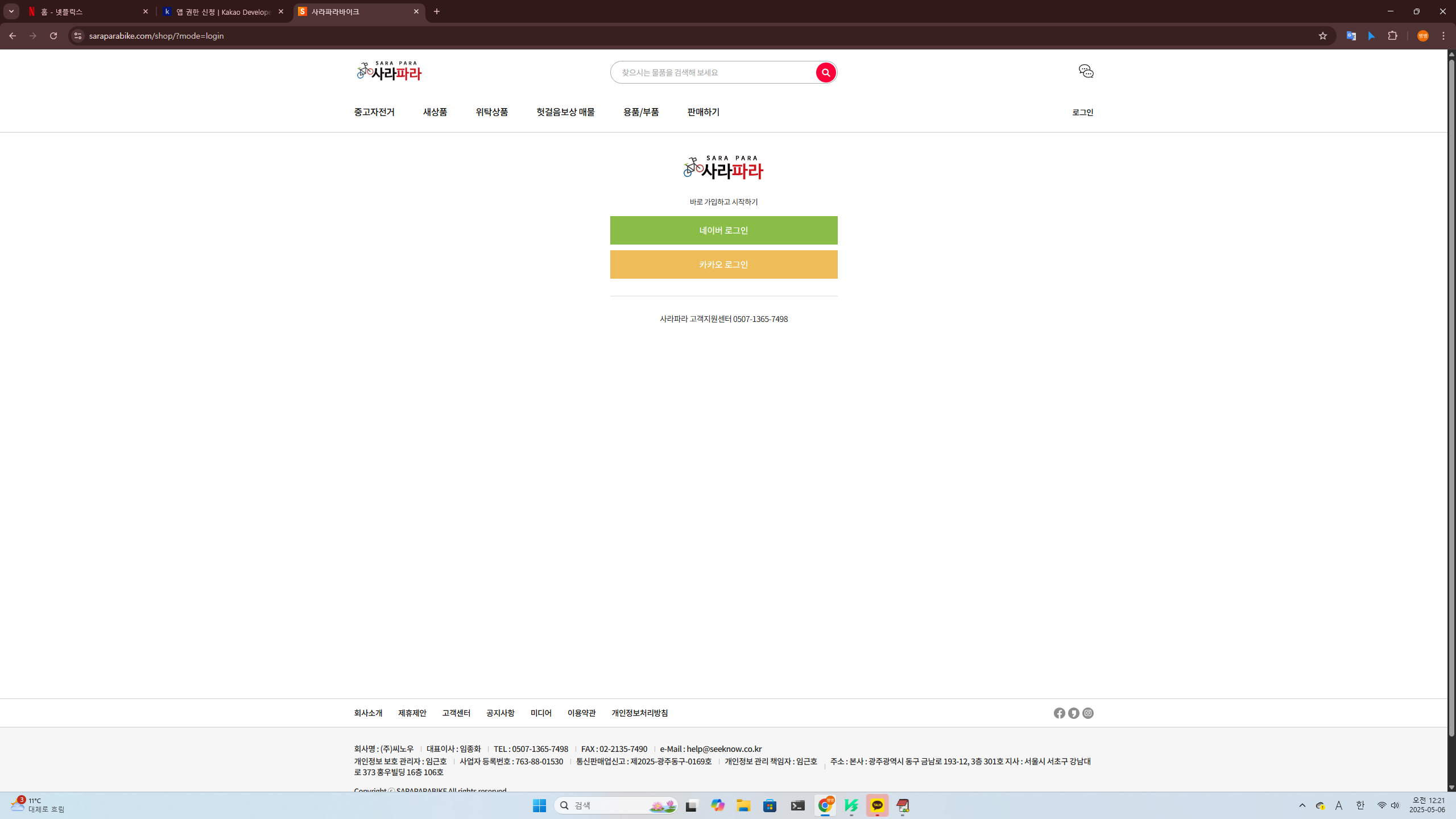
Task: Click the red search magnifier button
Action: 825,72
